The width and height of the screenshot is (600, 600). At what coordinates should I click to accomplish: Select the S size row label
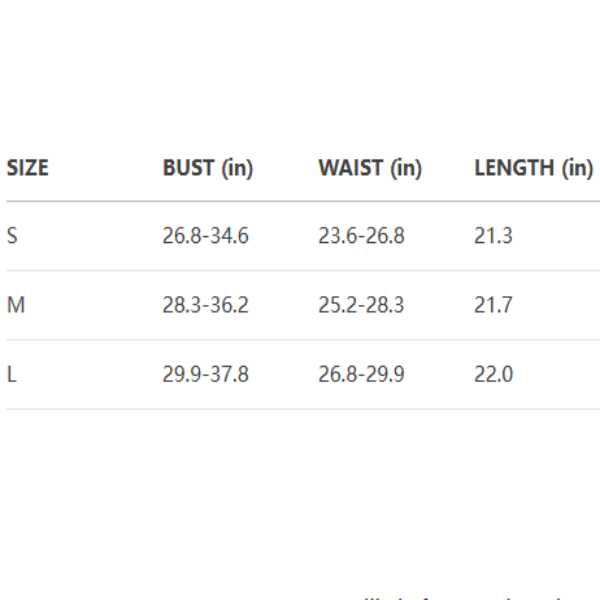click(12, 236)
